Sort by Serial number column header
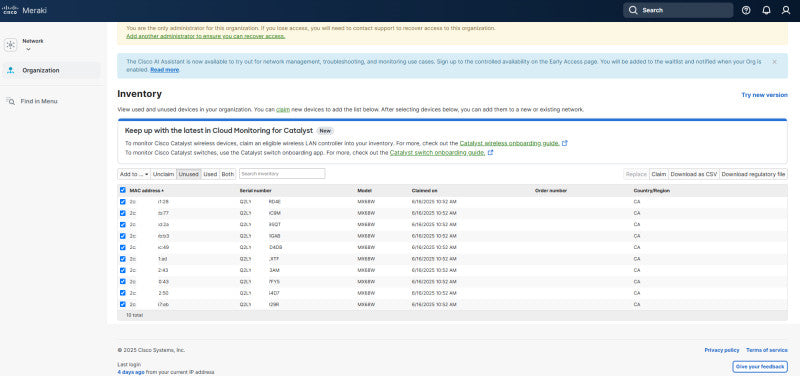 [255, 190]
